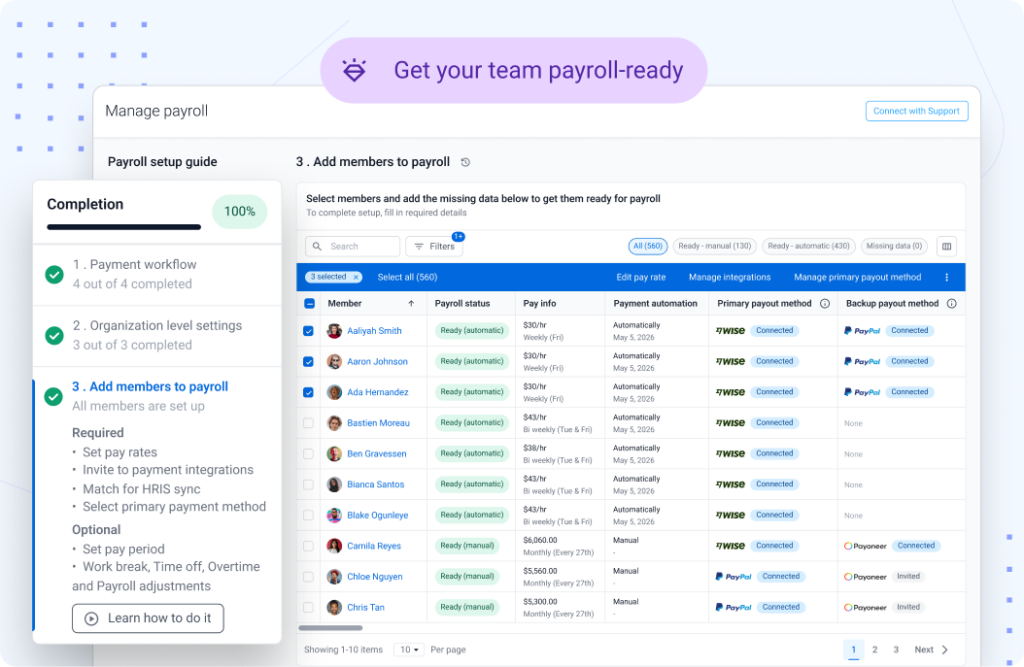Click the search magnifier icon

[x=317, y=246]
